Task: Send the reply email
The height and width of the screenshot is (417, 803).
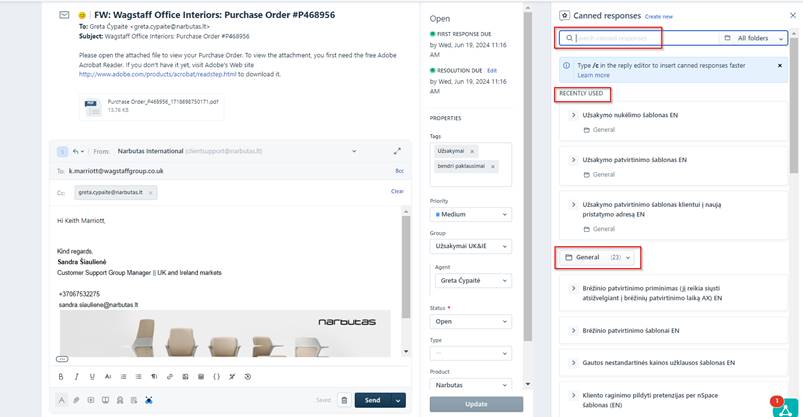Action: tap(373, 400)
